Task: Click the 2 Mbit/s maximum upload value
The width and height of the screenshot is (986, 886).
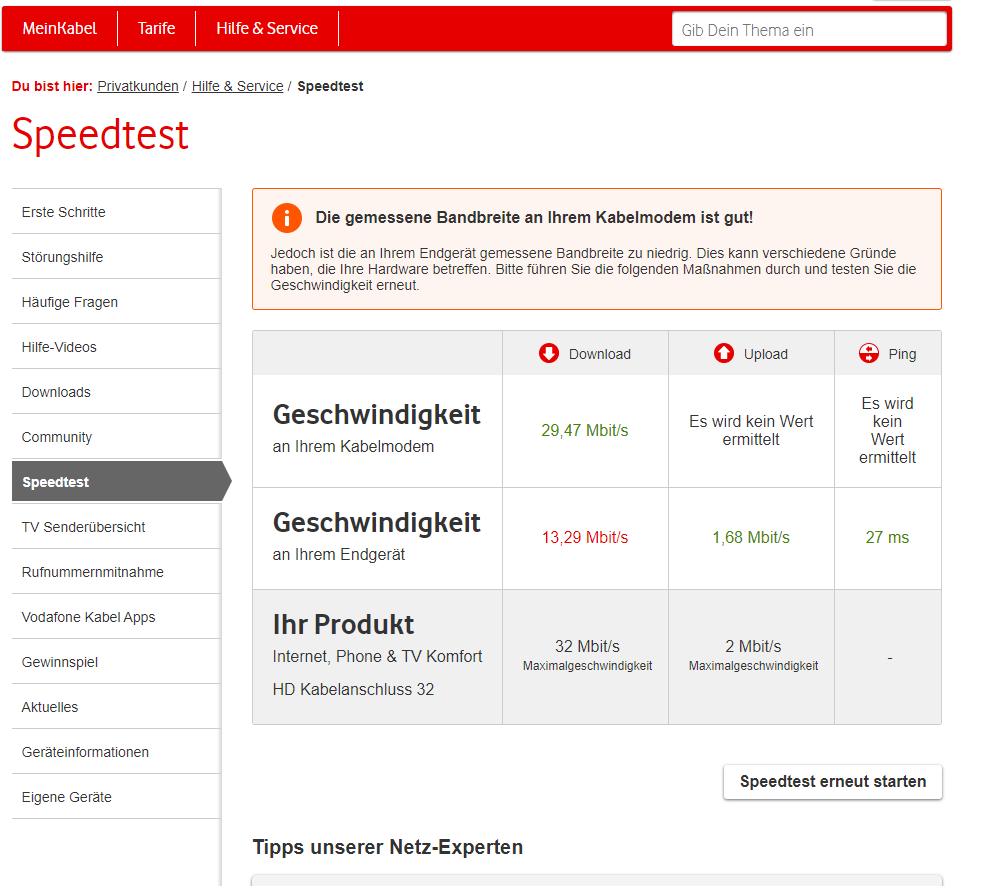Action: coord(753,646)
